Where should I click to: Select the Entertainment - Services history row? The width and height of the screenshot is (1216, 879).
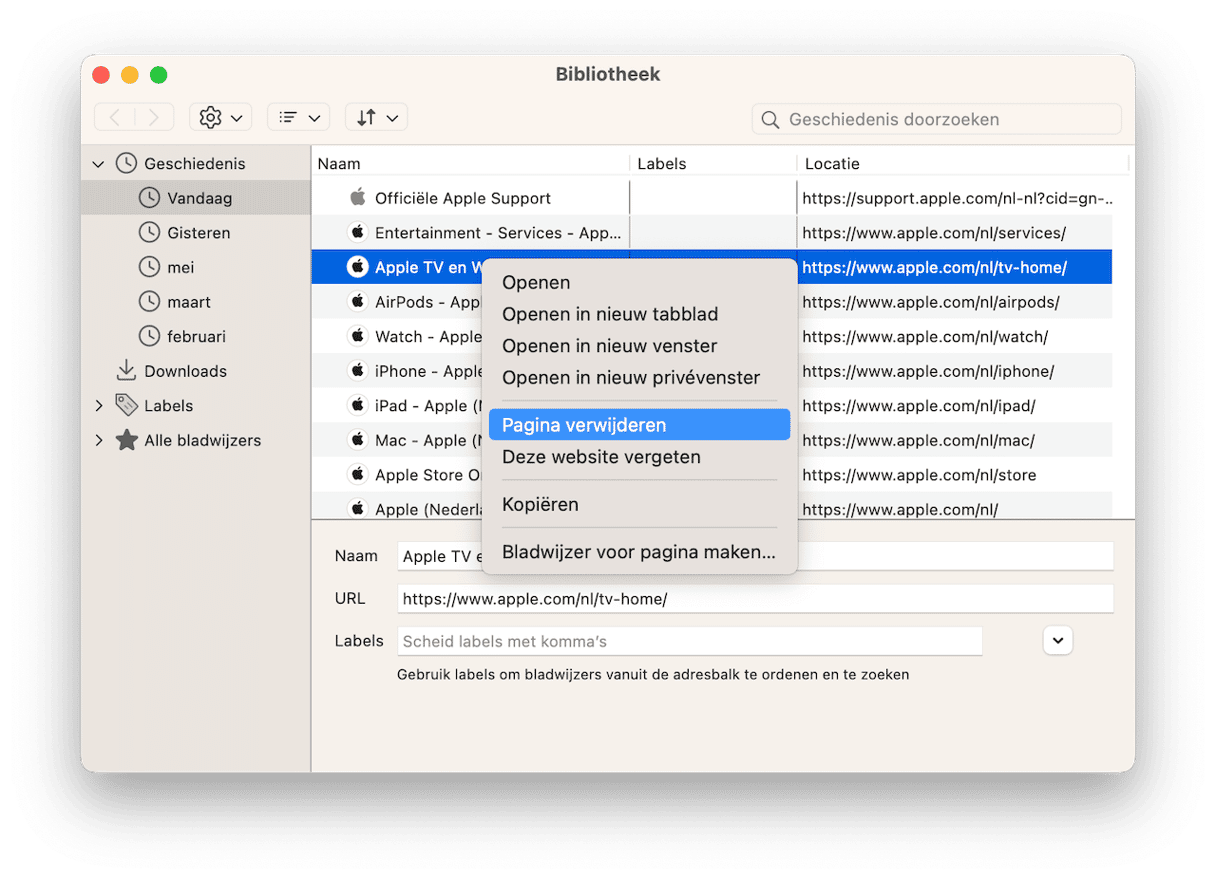[x=712, y=233]
